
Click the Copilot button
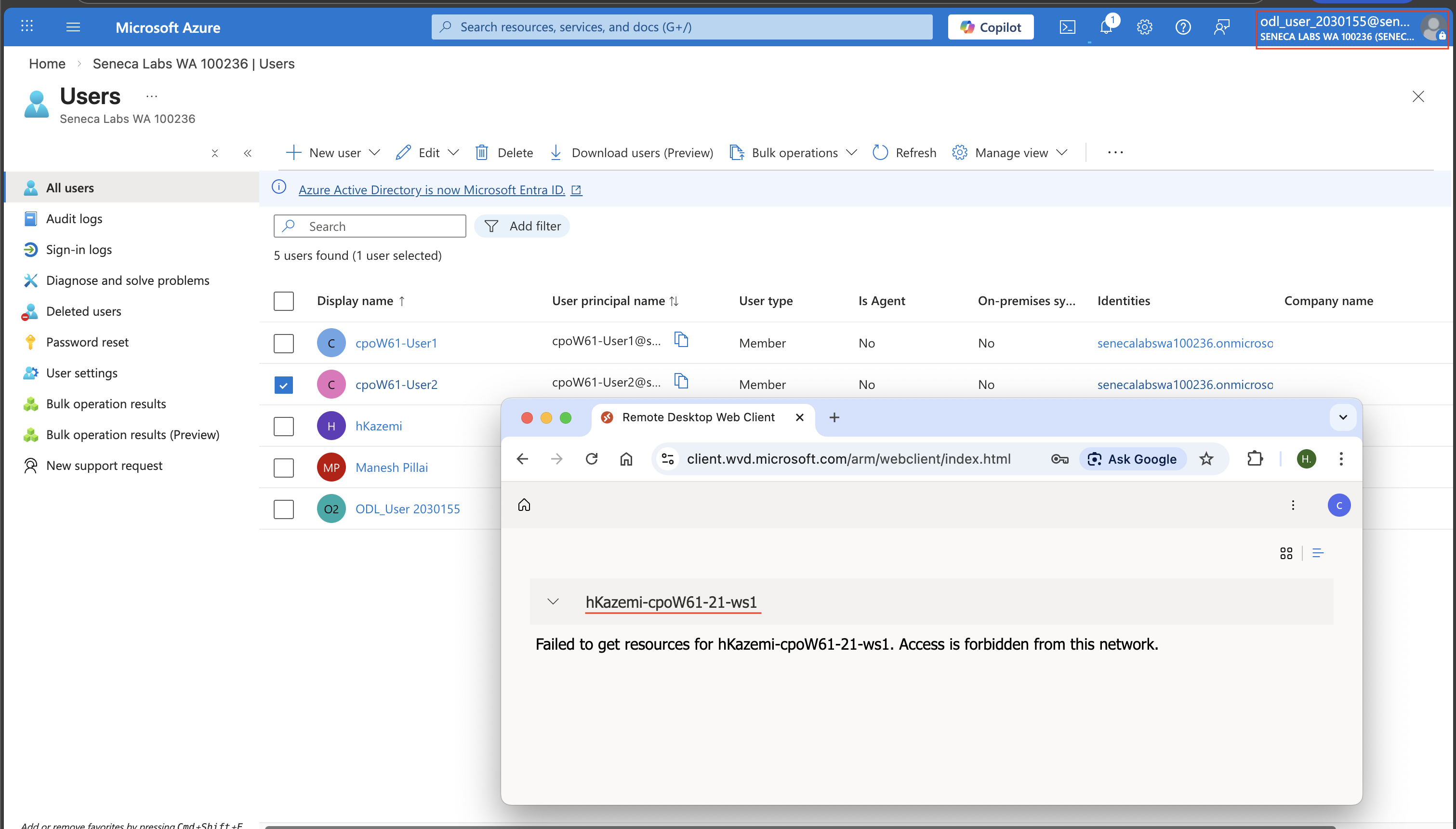[991, 27]
